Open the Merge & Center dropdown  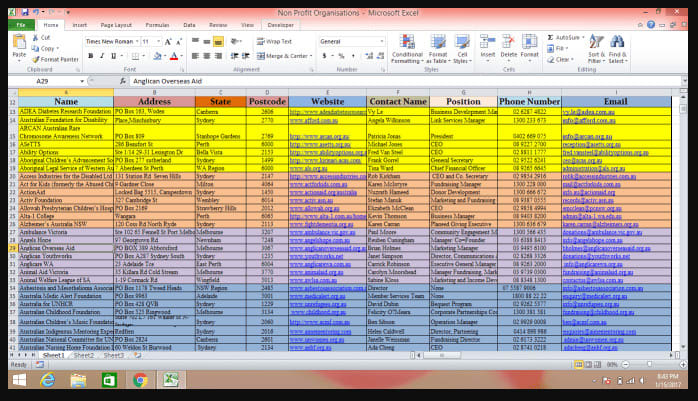pos(310,56)
